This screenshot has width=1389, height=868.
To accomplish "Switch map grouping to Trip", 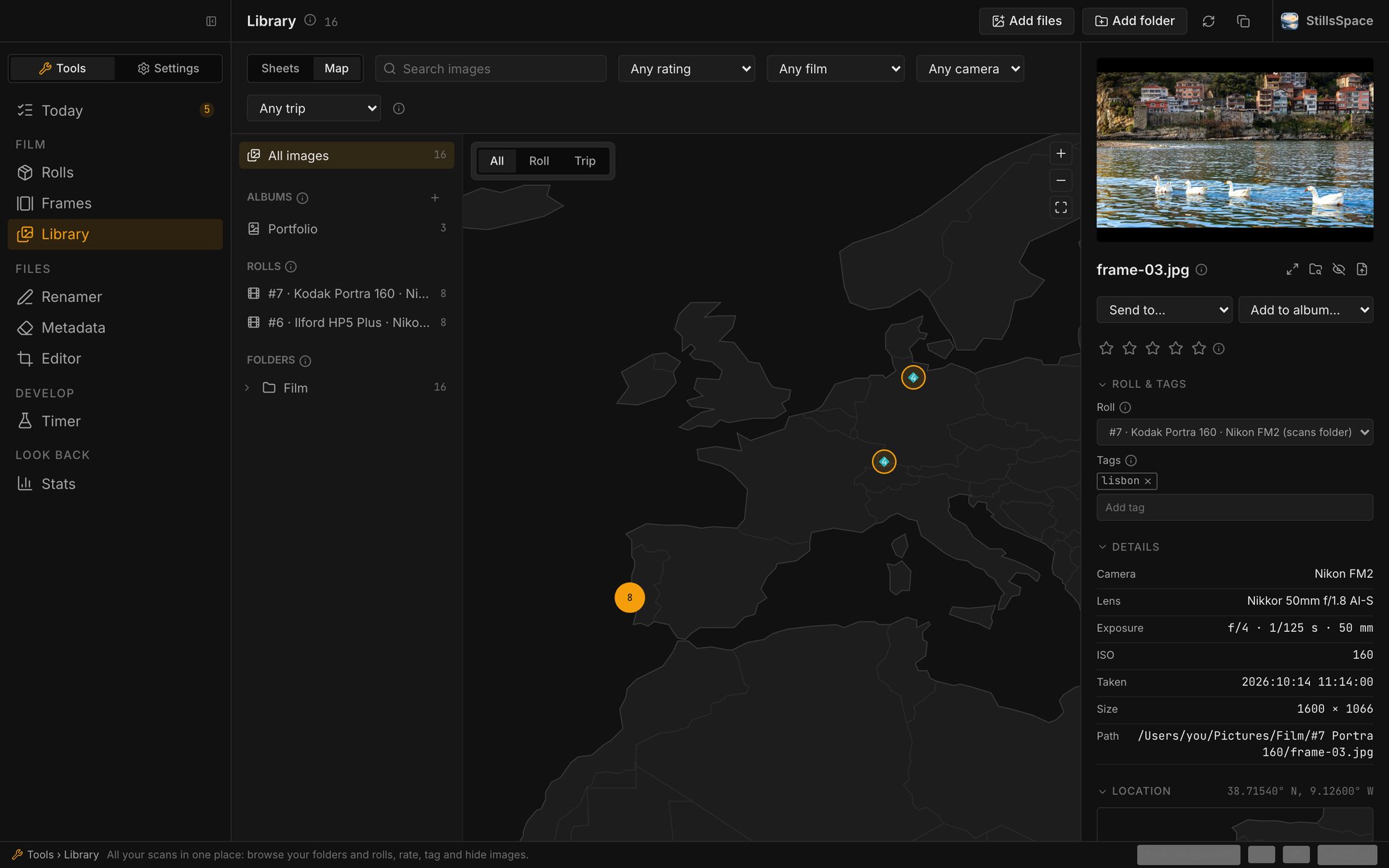I will pyautogui.click(x=585, y=161).
